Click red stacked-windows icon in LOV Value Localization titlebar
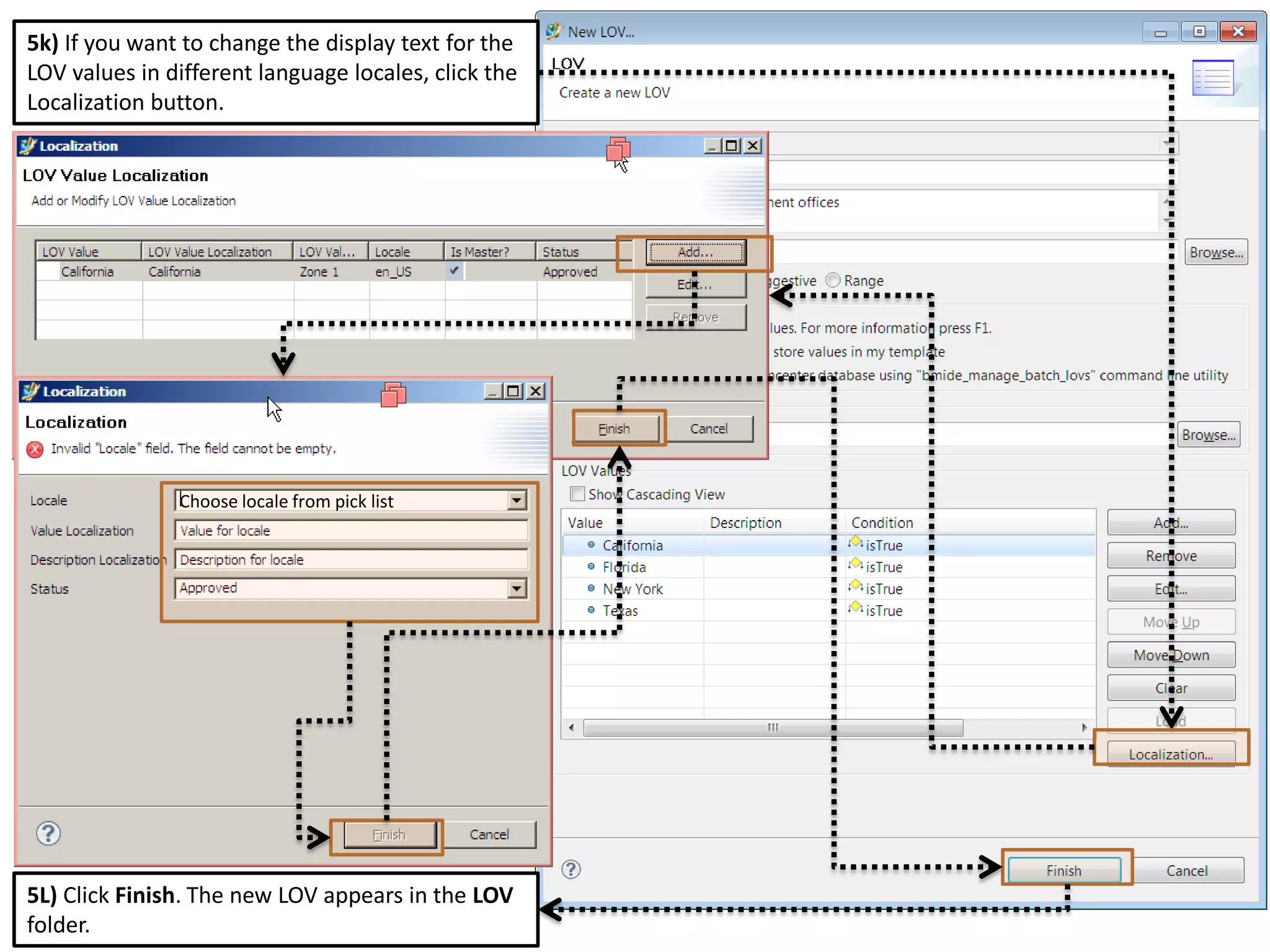Viewport: 1270px width, 952px height. click(618, 150)
